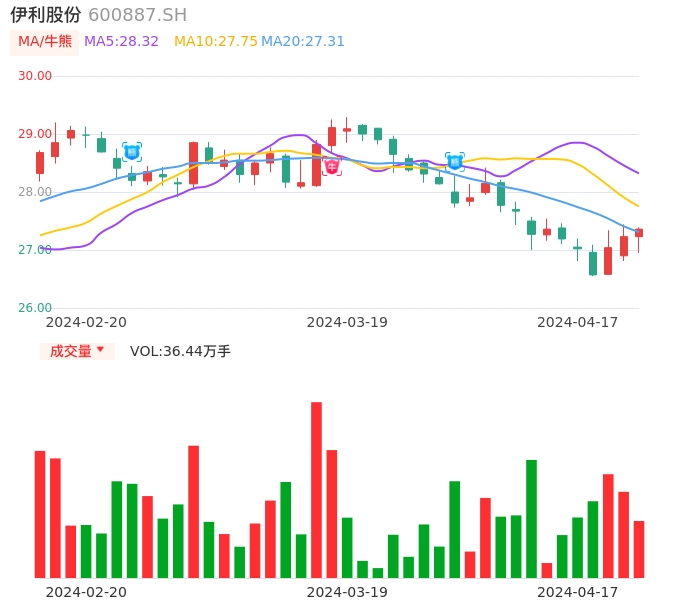Click the first red volume bar on the left
Image resolution: width=686 pixels, height=606 pixels.
pyautogui.click(x=40, y=515)
